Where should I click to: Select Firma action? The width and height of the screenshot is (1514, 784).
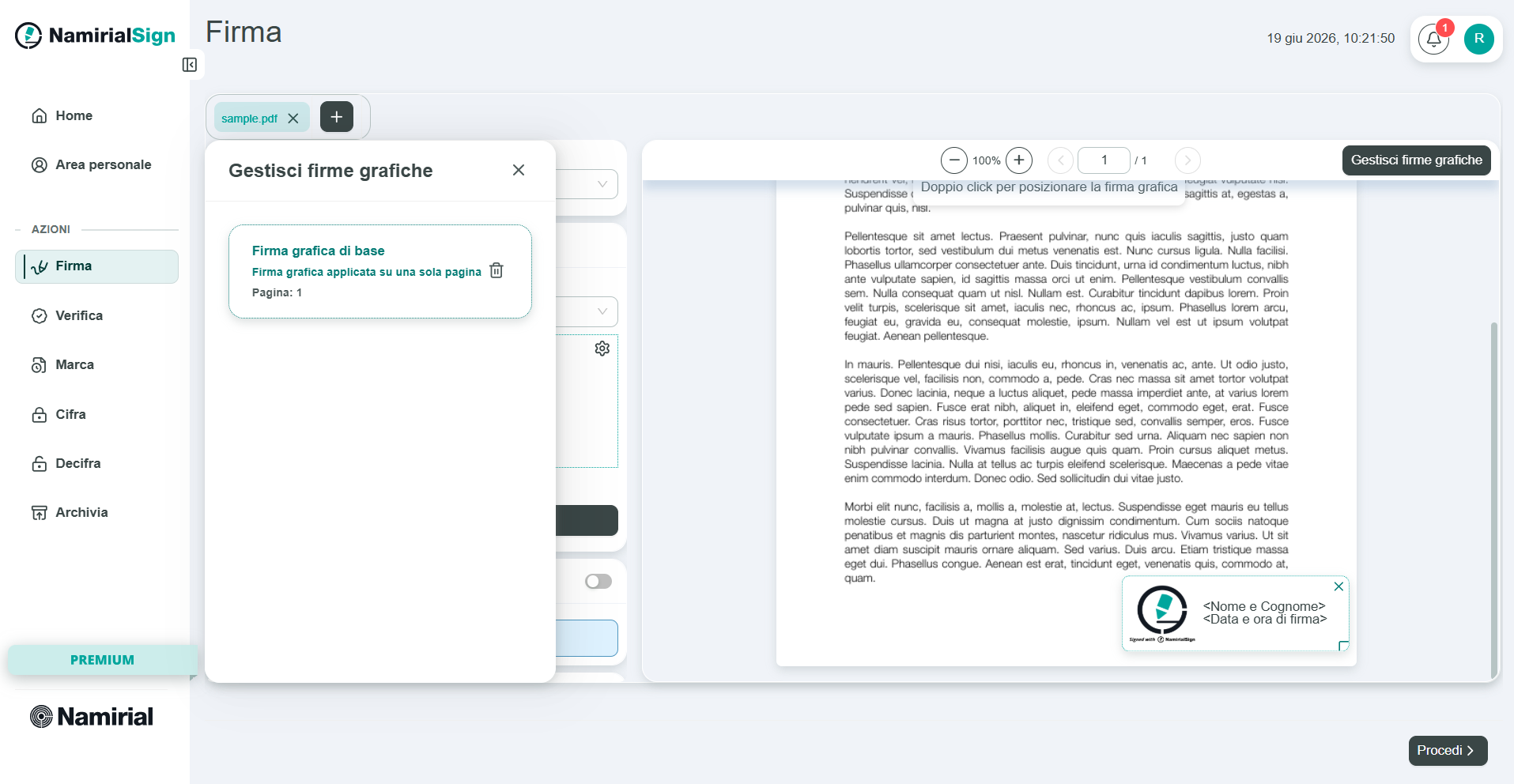click(96, 266)
